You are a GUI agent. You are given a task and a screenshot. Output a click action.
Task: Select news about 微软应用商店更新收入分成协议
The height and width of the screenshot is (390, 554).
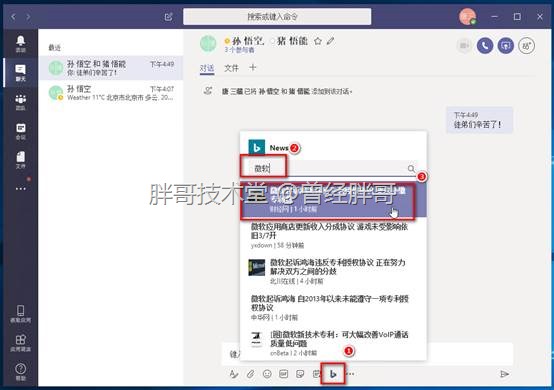[x=333, y=235]
